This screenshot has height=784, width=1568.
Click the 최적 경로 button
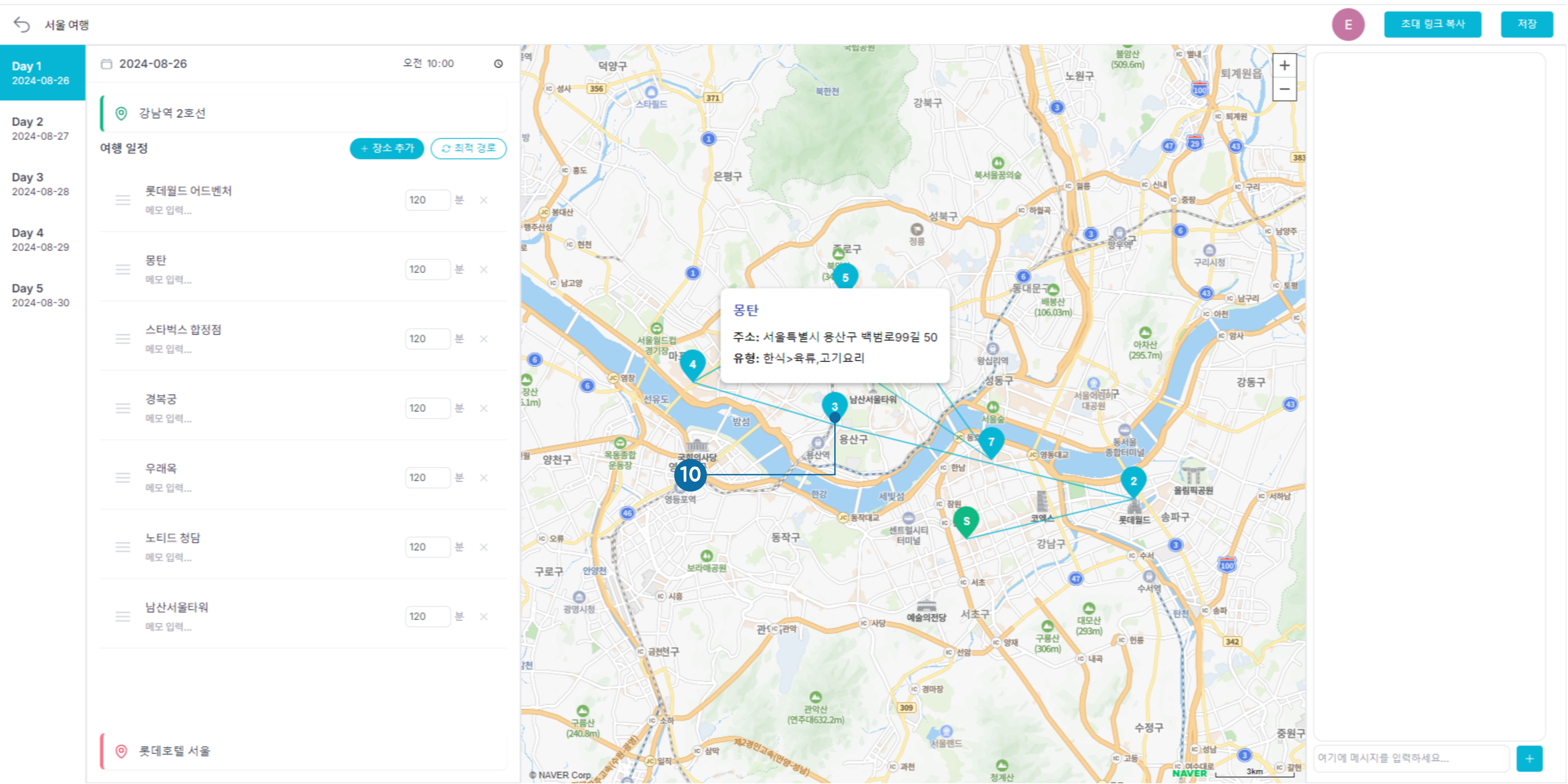click(468, 148)
